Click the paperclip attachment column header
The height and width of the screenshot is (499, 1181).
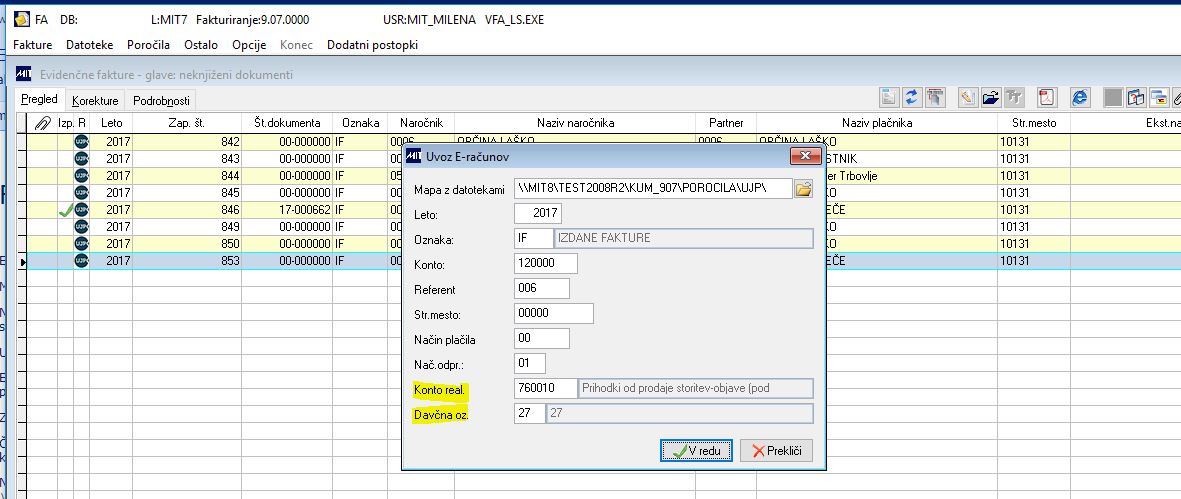pyautogui.click(x=43, y=123)
